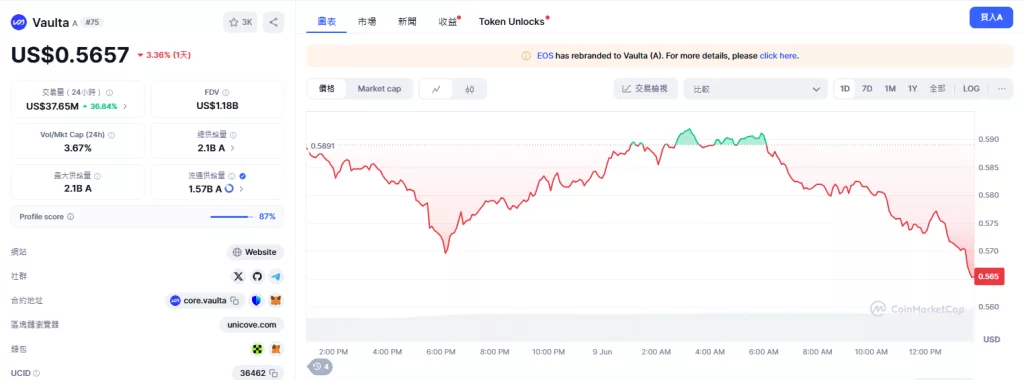The height and width of the screenshot is (380, 1024).
Task: Toggle the LOG scale option
Action: click(971, 89)
